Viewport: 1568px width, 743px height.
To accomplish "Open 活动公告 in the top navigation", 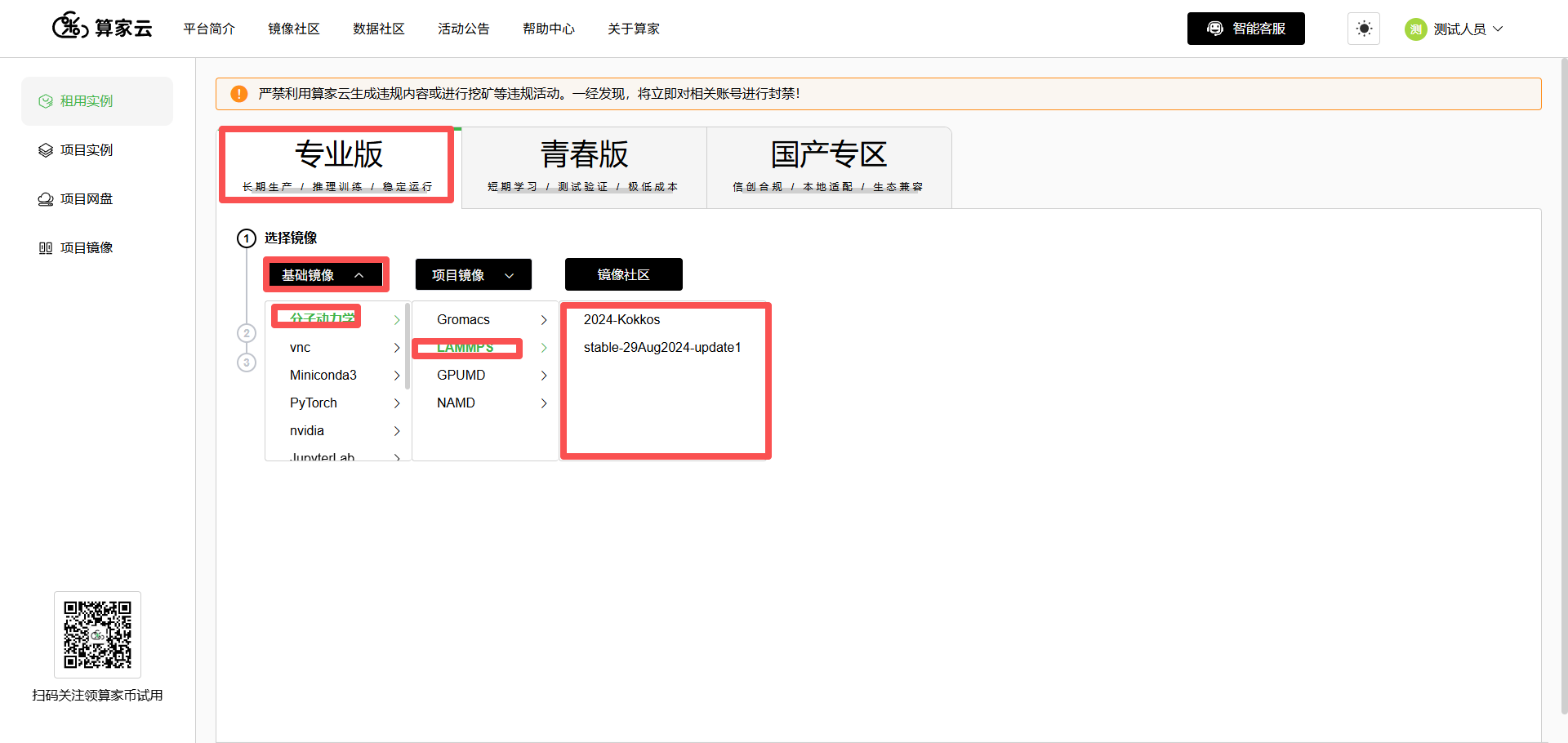I will pyautogui.click(x=464, y=29).
